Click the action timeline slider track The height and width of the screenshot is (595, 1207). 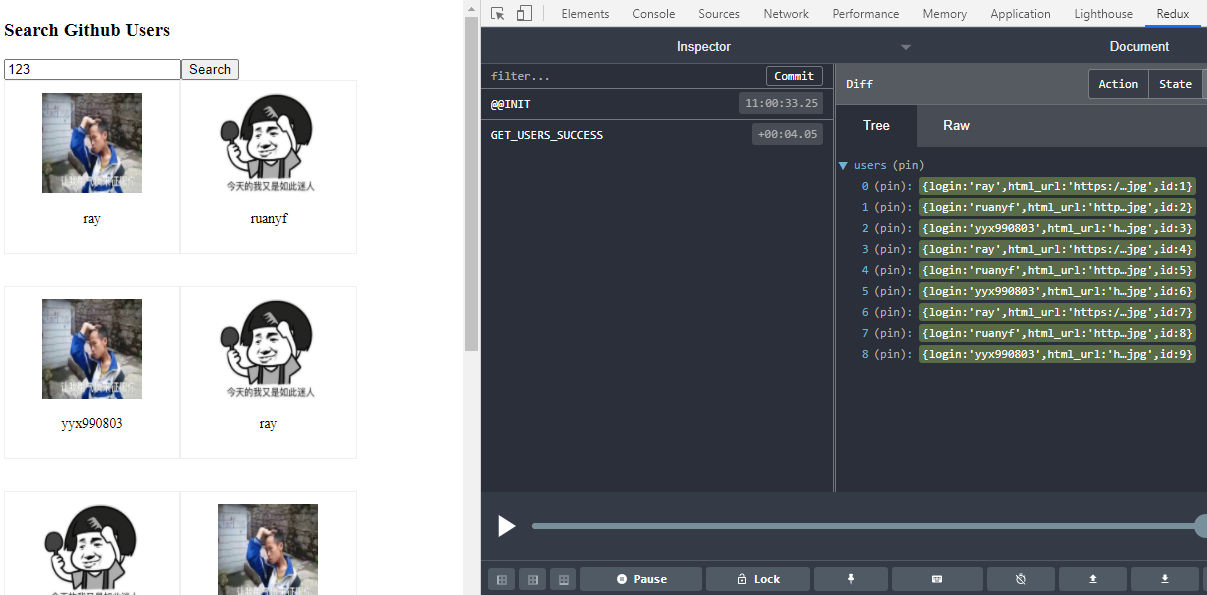[866, 526]
